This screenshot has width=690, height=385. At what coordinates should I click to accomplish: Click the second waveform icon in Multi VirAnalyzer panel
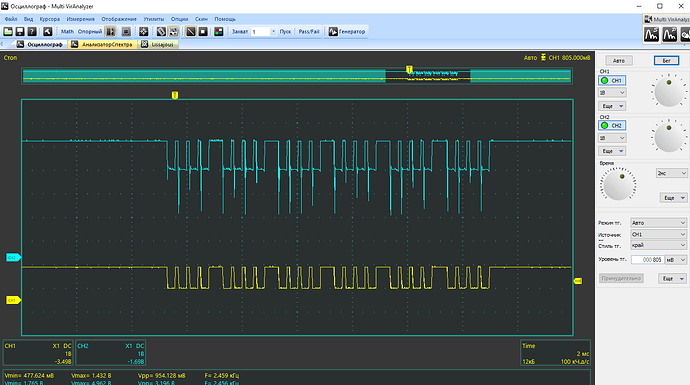pos(670,35)
